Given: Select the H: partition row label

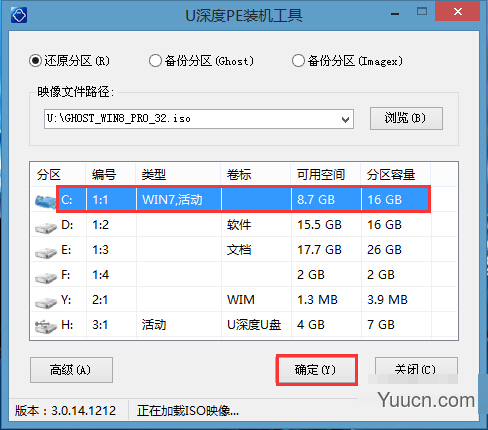Looking at the screenshot, I should (x=67, y=325).
